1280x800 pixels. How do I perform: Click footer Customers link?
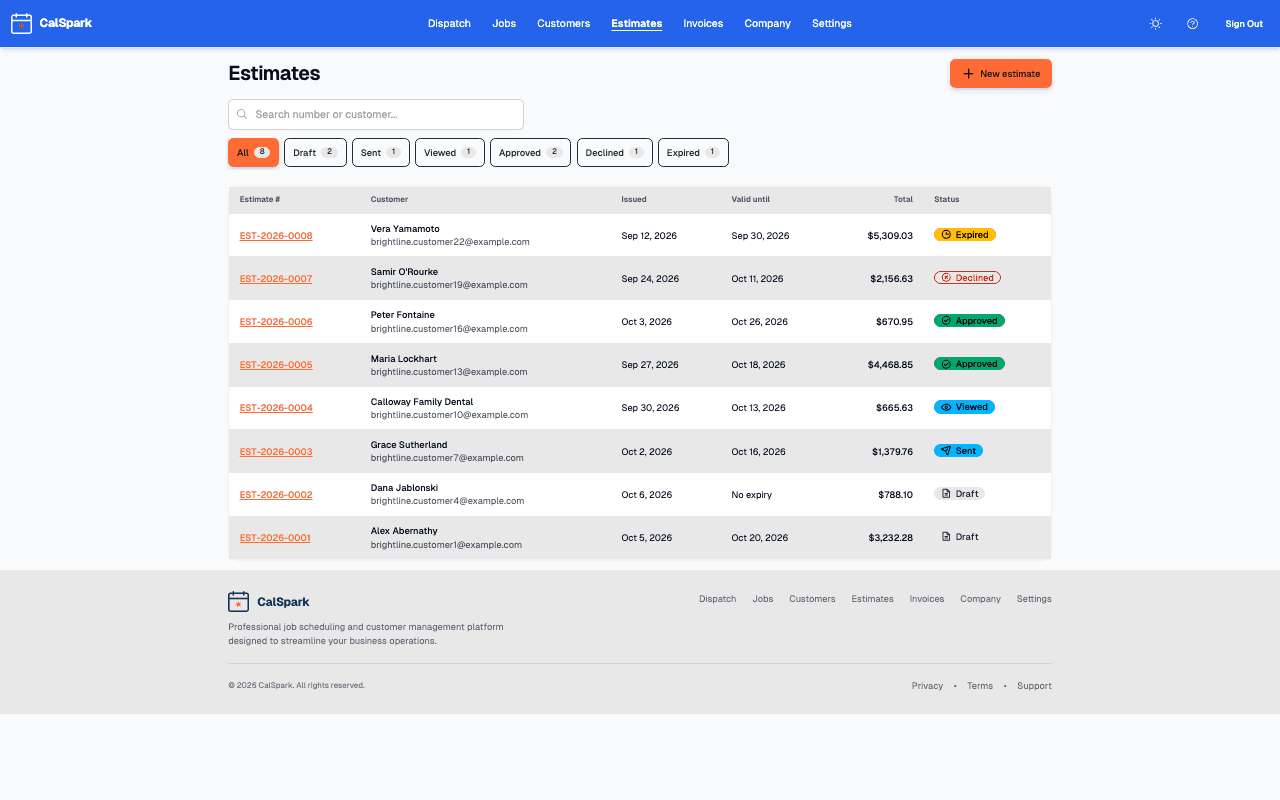coord(812,599)
